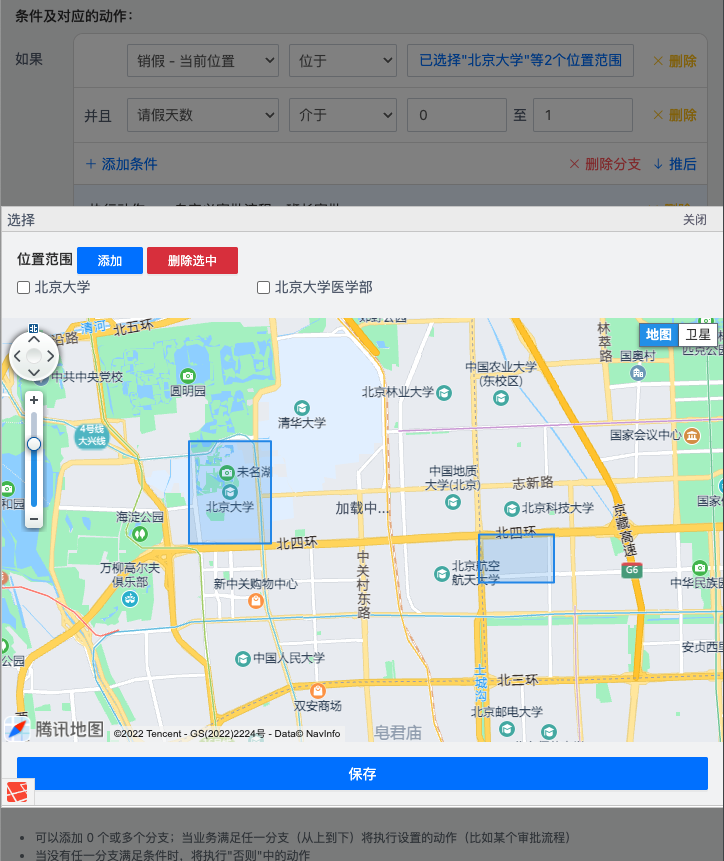Zoom out with the minus button

pyautogui.click(x=34, y=519)
